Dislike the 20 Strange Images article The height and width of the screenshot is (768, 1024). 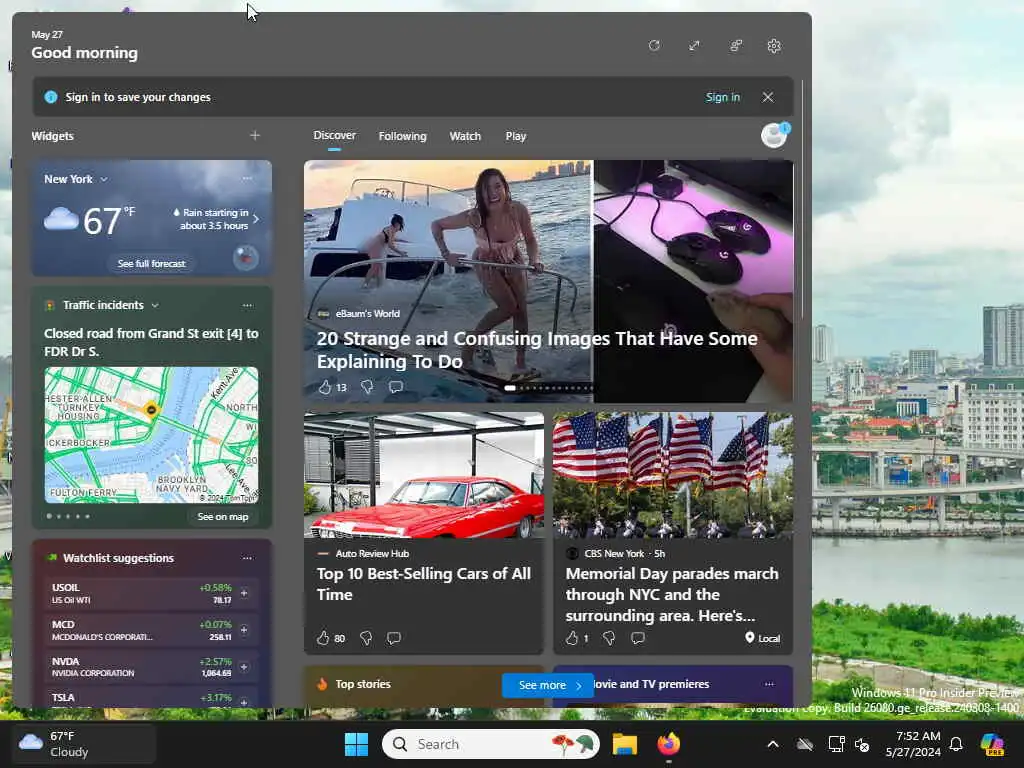367,387
